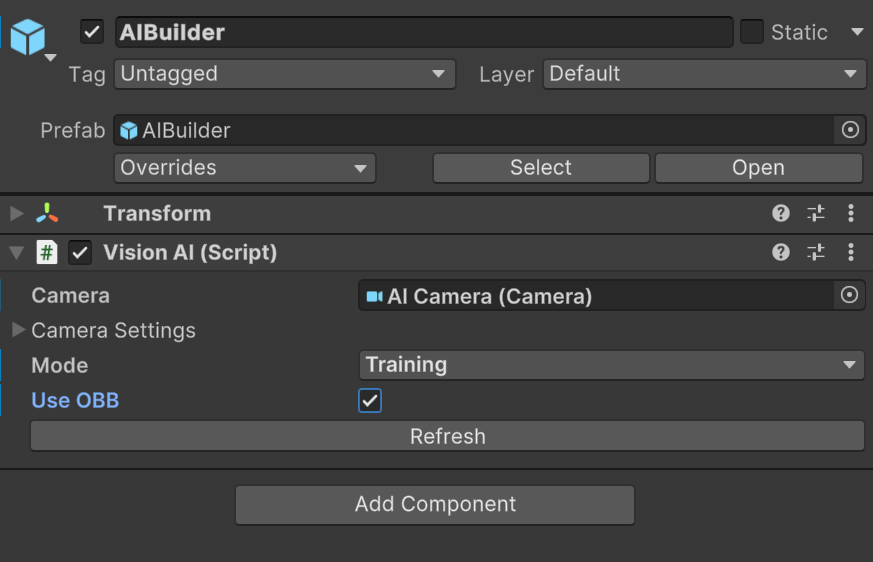Open the Mode dropdown set to Training

(611, 365)
